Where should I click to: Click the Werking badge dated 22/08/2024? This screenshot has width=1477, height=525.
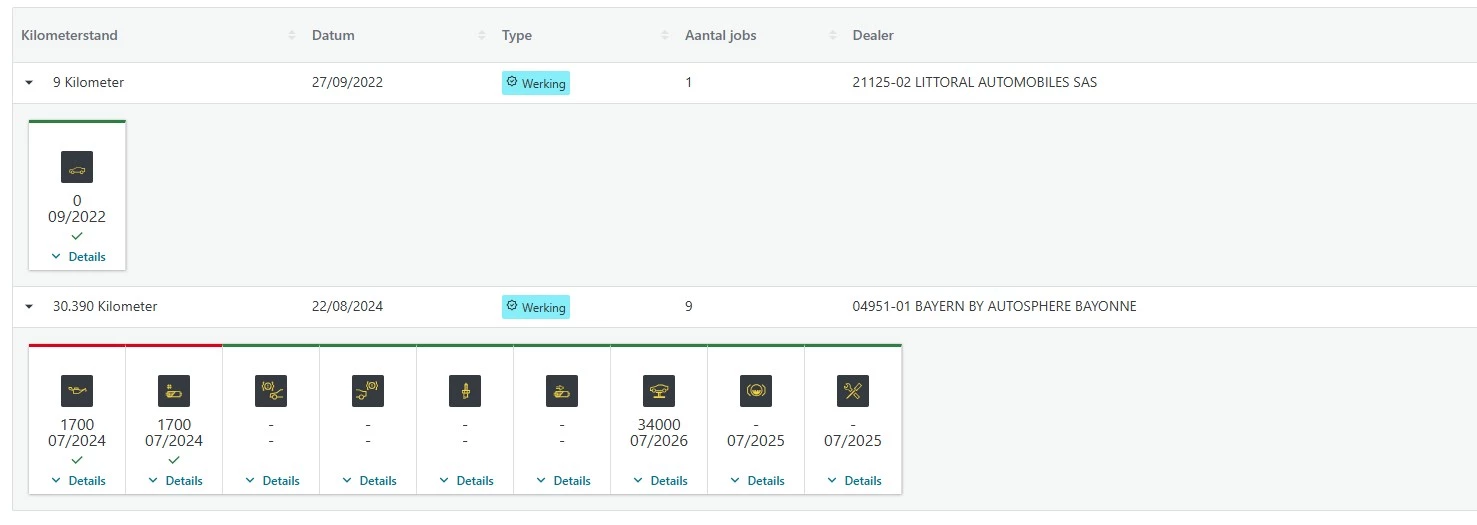click(x=536, y=307)
